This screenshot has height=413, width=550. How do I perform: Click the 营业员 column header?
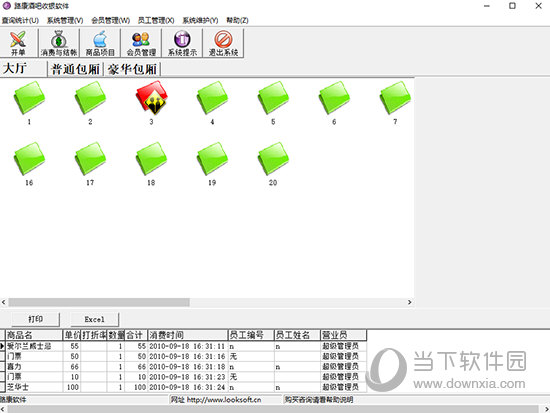point(344,335)
